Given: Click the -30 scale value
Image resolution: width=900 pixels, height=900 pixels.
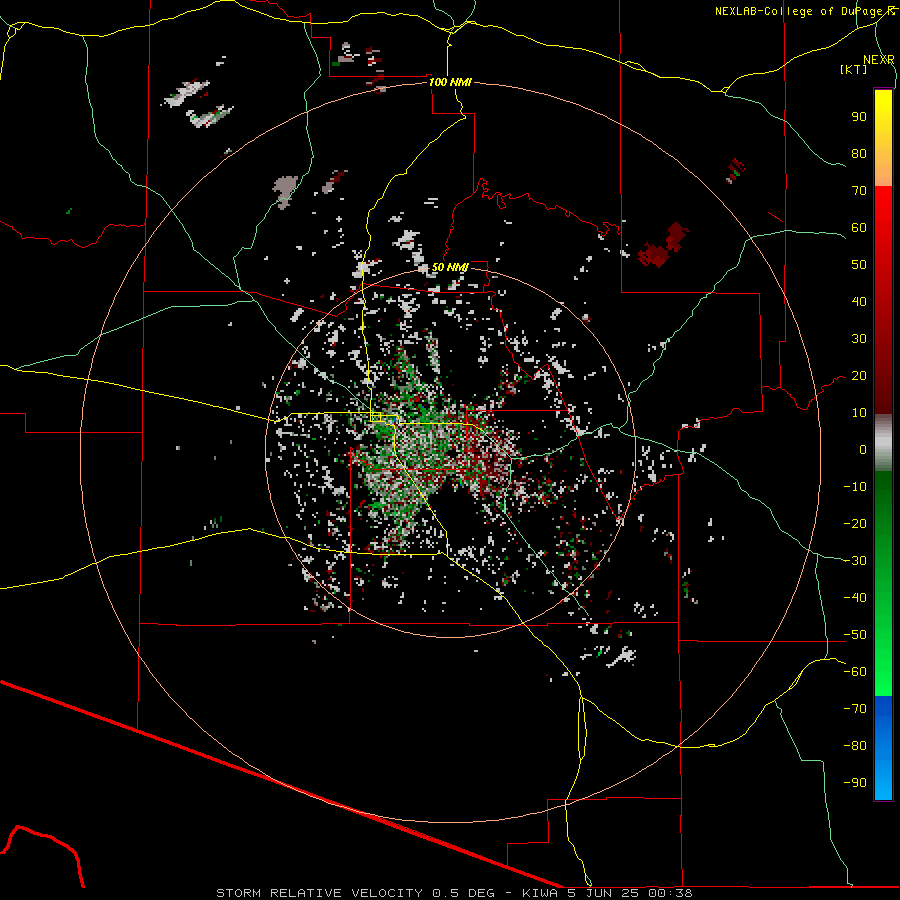Looking at the screenshot, I should (x=855, y=561).
